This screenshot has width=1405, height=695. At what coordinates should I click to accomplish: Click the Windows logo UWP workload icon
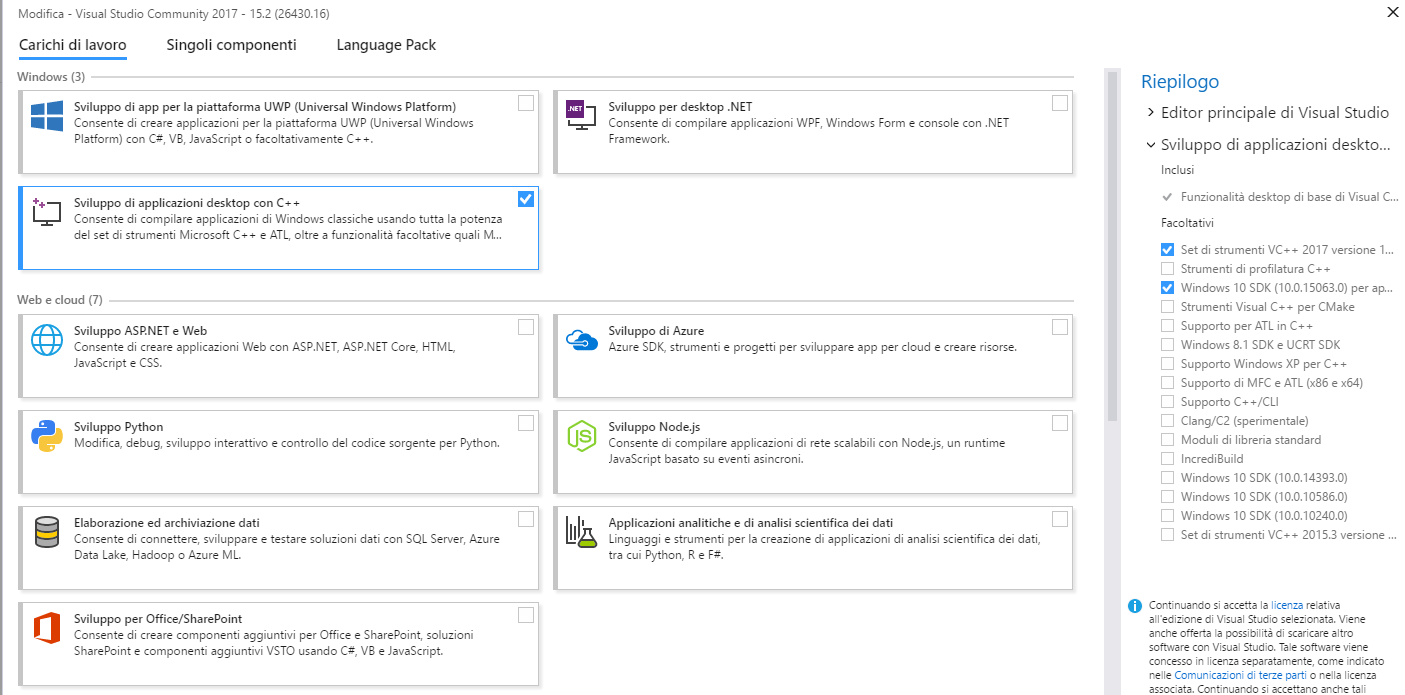click(46, 116)
